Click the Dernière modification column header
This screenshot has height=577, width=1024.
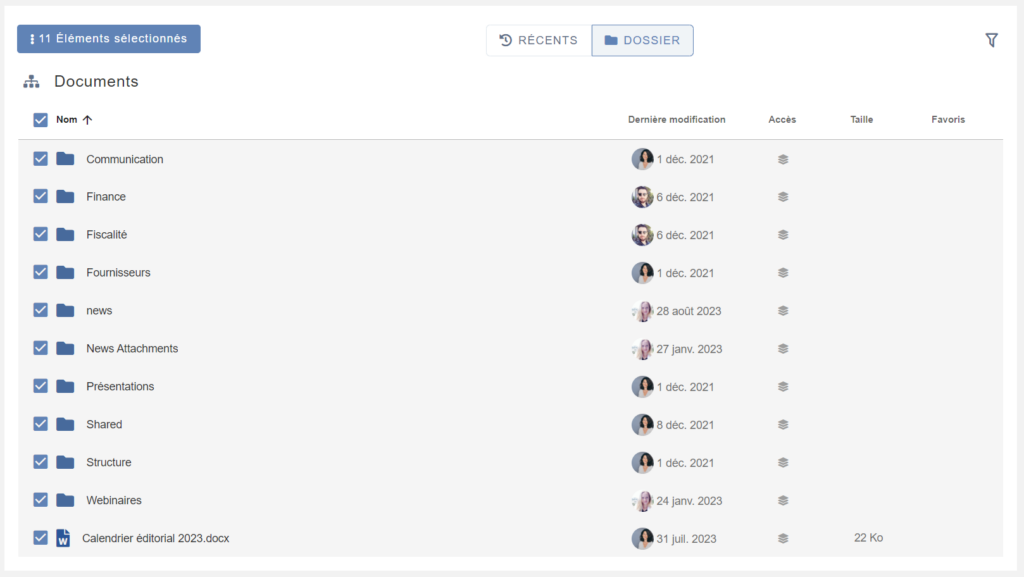click(676, 120)
